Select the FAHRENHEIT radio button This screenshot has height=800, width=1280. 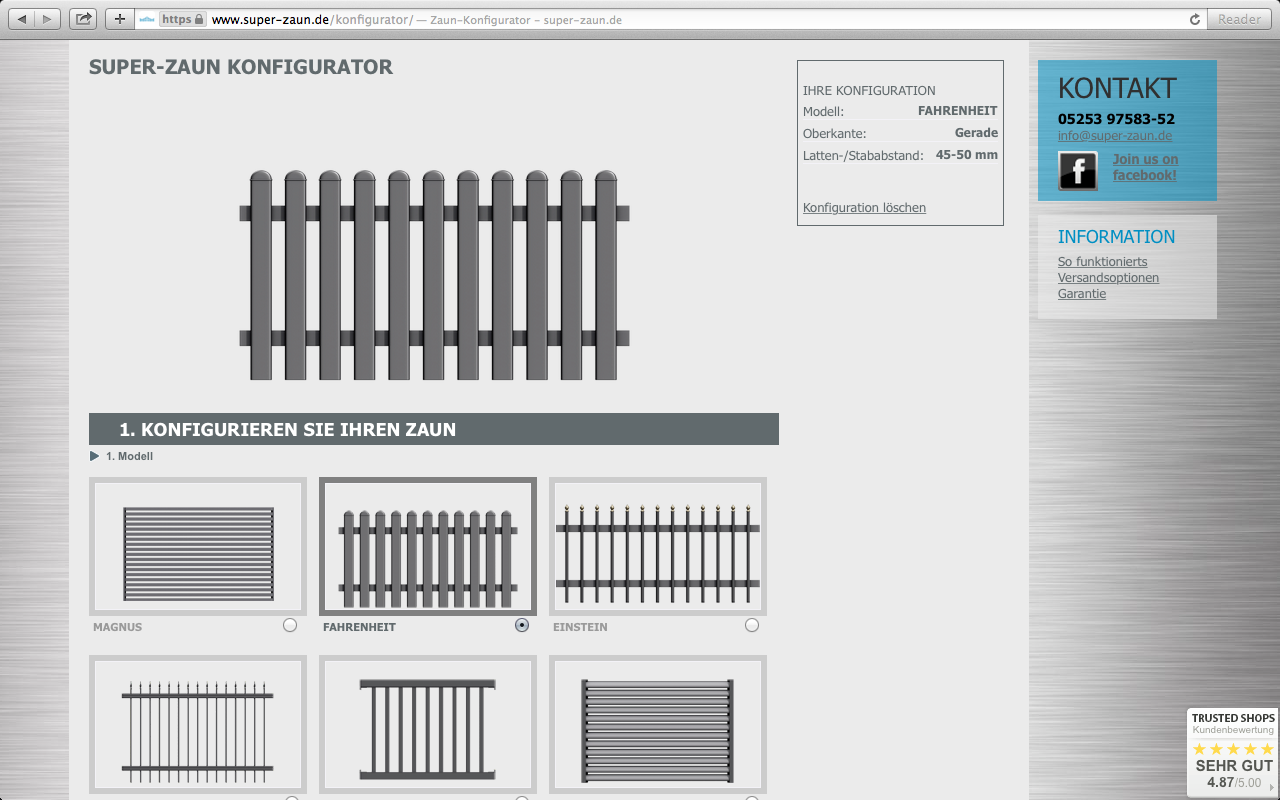[522, 625]
